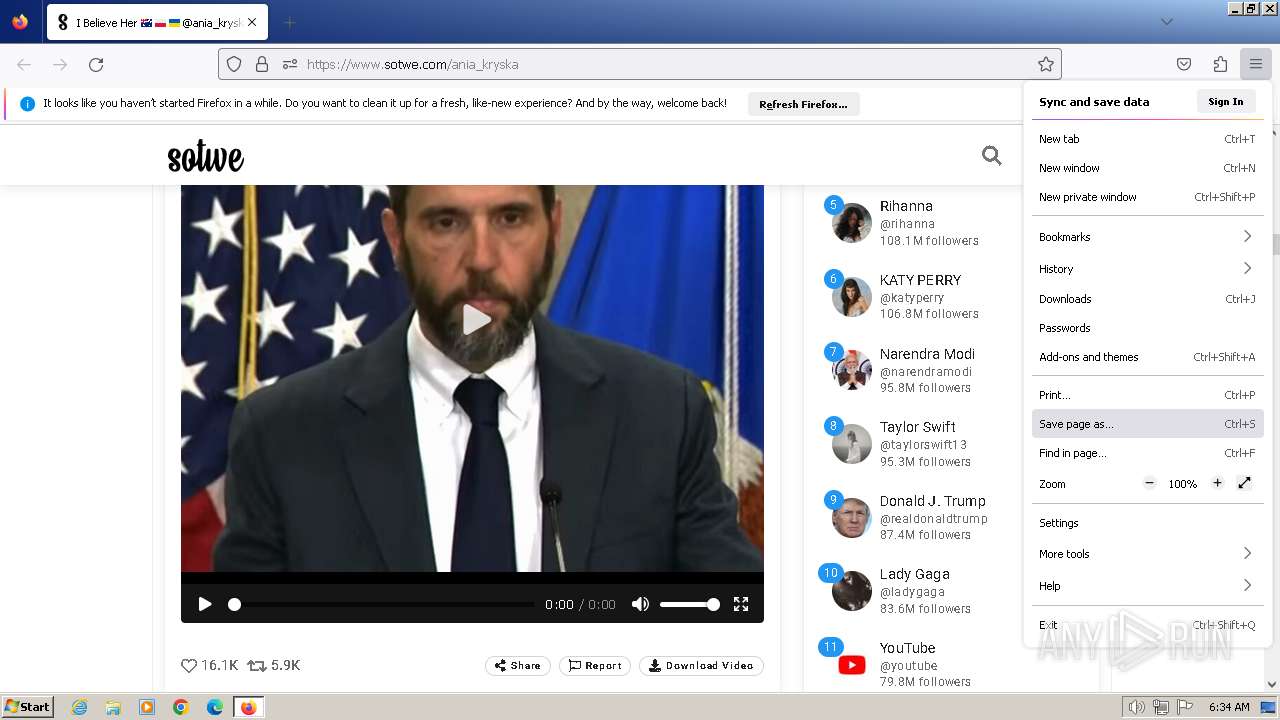This screenshot has height=720, width=1280.
Task: Bookmark this page with the star icon
Action: click(1046, 64)
